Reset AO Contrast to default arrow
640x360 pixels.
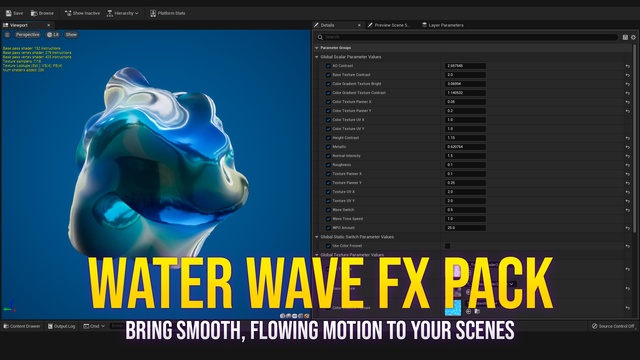tap(628, 66)
